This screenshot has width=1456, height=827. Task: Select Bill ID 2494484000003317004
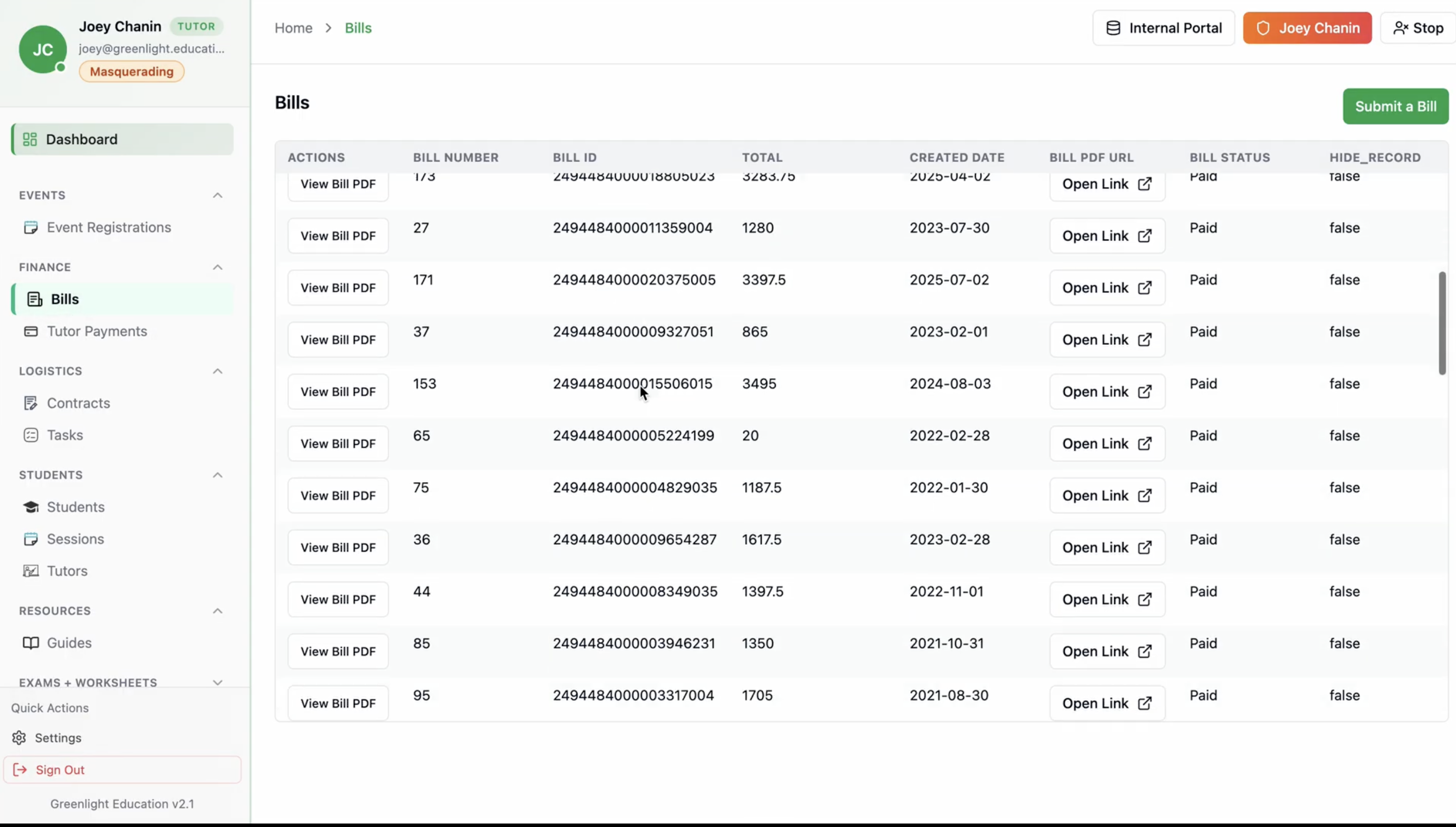(633, 695)
